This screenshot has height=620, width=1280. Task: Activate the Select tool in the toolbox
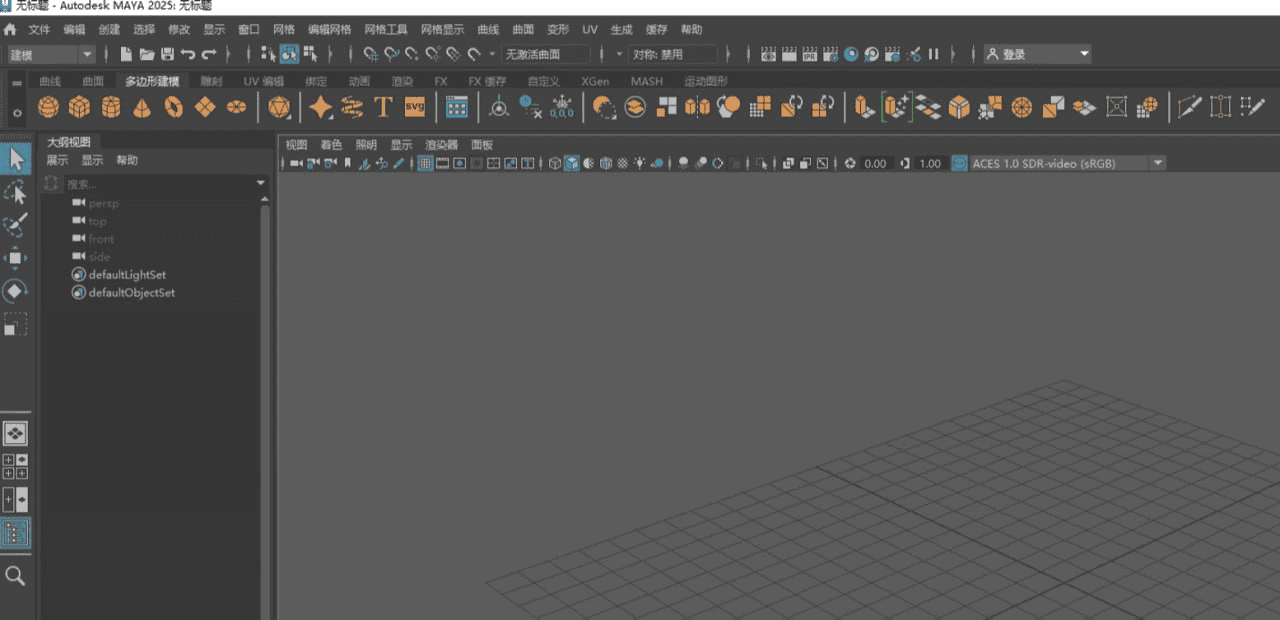pyautogui.click(x=15, y=157)
